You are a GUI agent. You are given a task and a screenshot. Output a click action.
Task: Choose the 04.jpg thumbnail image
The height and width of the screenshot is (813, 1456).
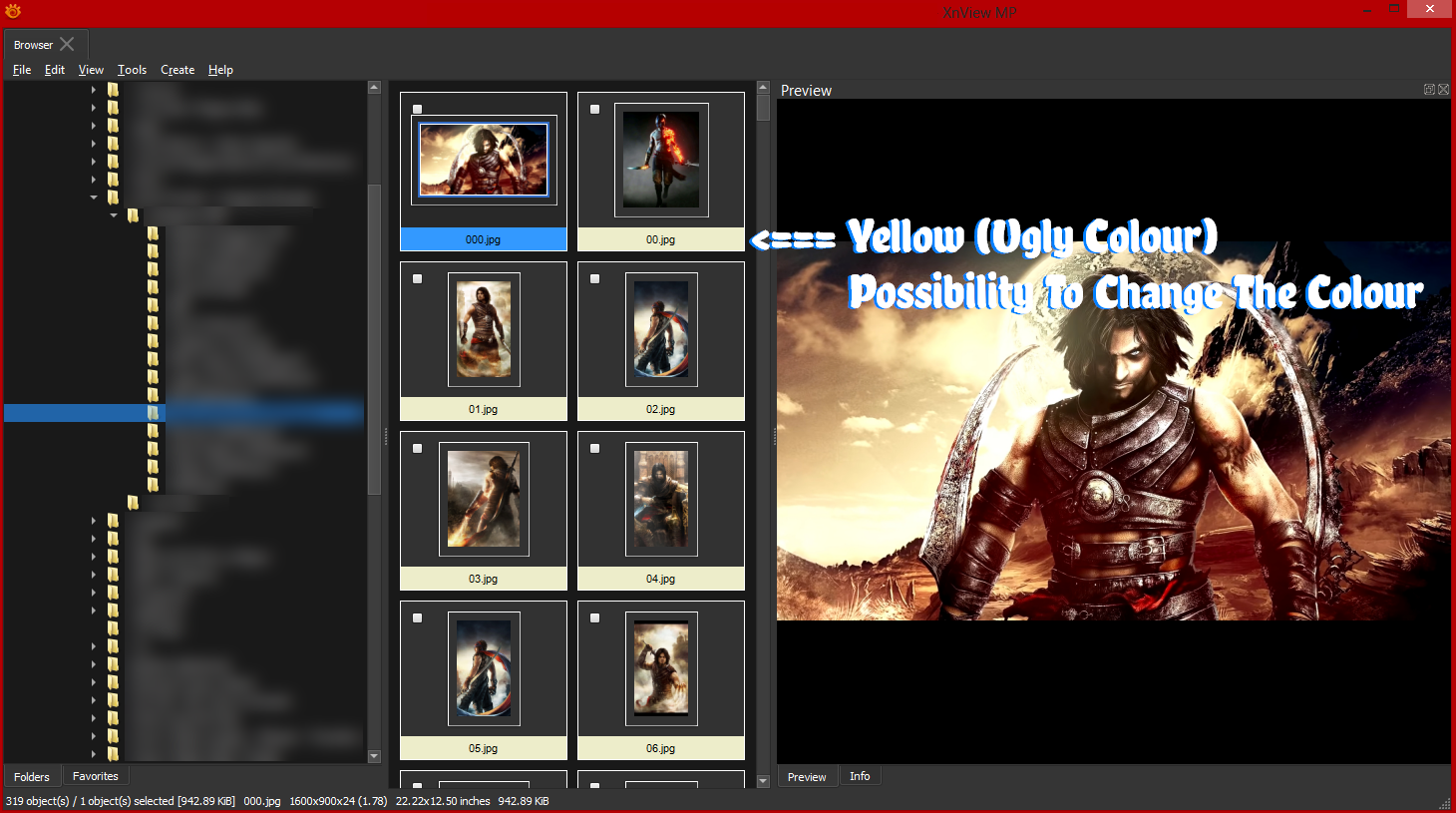coord(661,499)
